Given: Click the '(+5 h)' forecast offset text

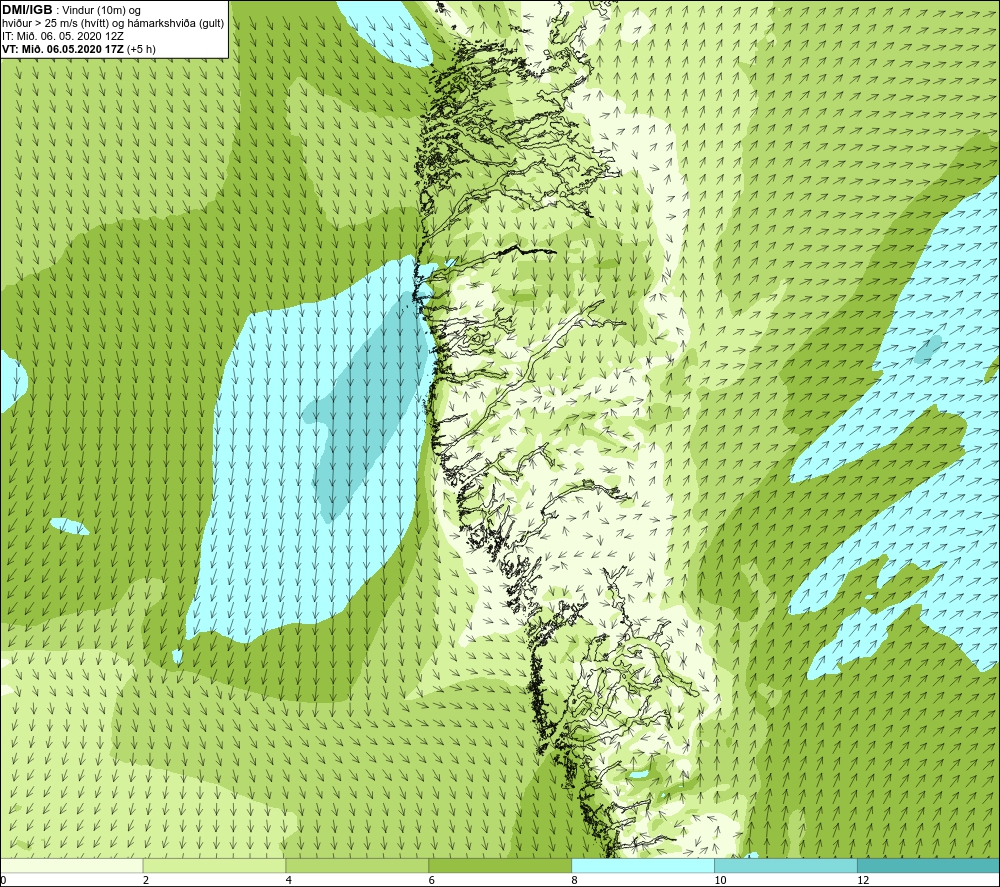Looking at the screenshot, I should pyautogui.click(x=141, y=48).
